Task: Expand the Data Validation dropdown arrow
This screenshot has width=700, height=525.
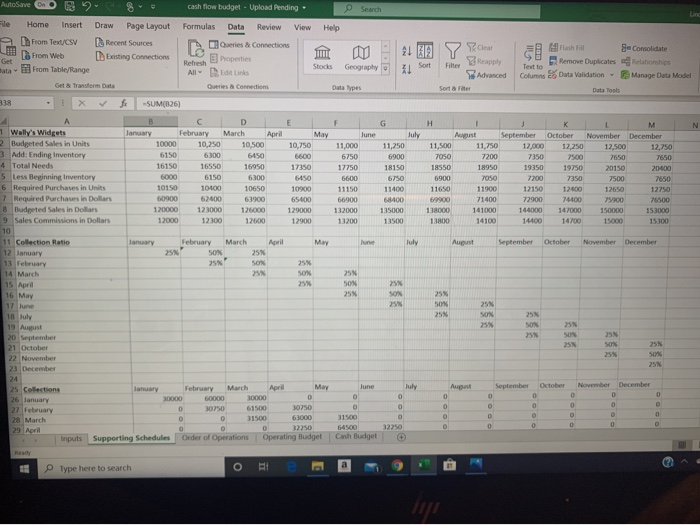Action: [612, 75]
